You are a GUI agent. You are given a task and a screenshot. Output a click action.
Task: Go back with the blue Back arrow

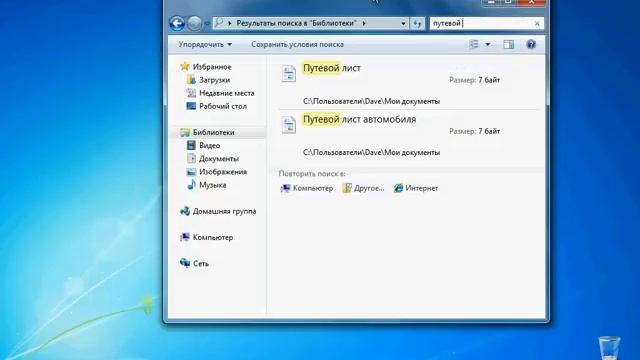(177, 23)
